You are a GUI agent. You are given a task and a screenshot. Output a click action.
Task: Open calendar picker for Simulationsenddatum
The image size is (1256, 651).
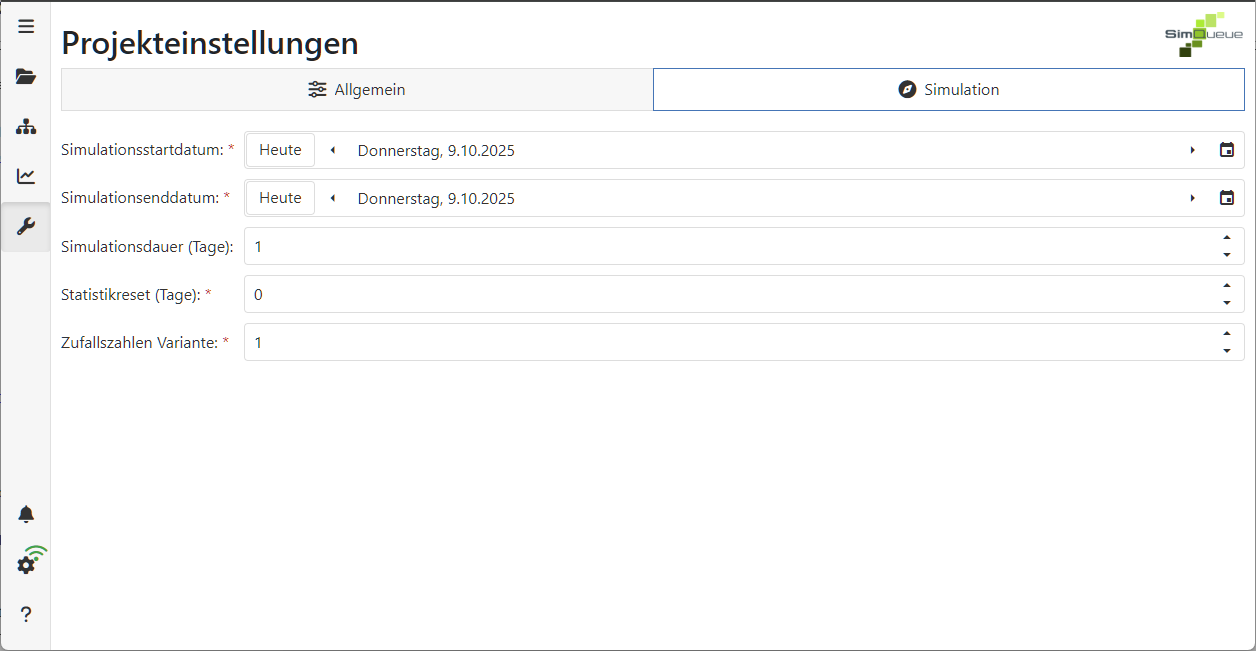click(1226, 198)
